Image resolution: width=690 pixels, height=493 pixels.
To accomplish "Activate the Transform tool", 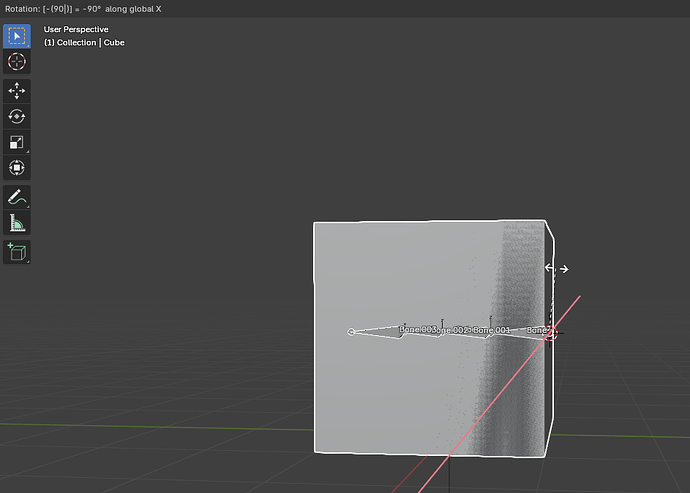I will 17,168.
